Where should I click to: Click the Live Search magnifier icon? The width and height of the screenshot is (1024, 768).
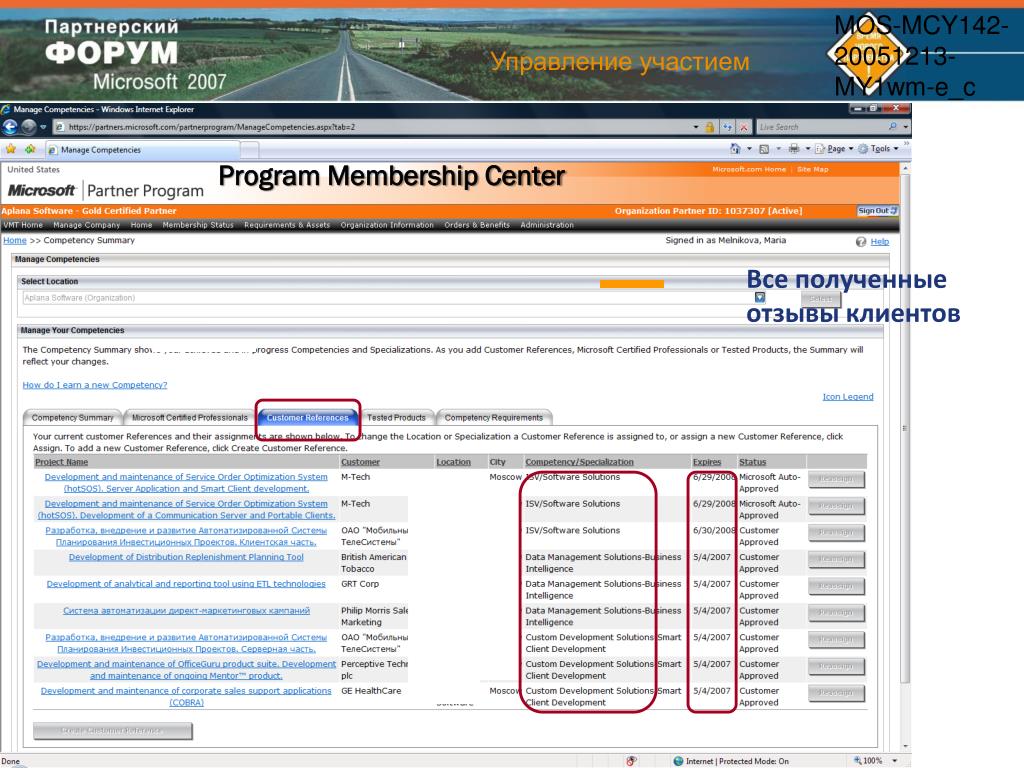[x=893, y=127]
